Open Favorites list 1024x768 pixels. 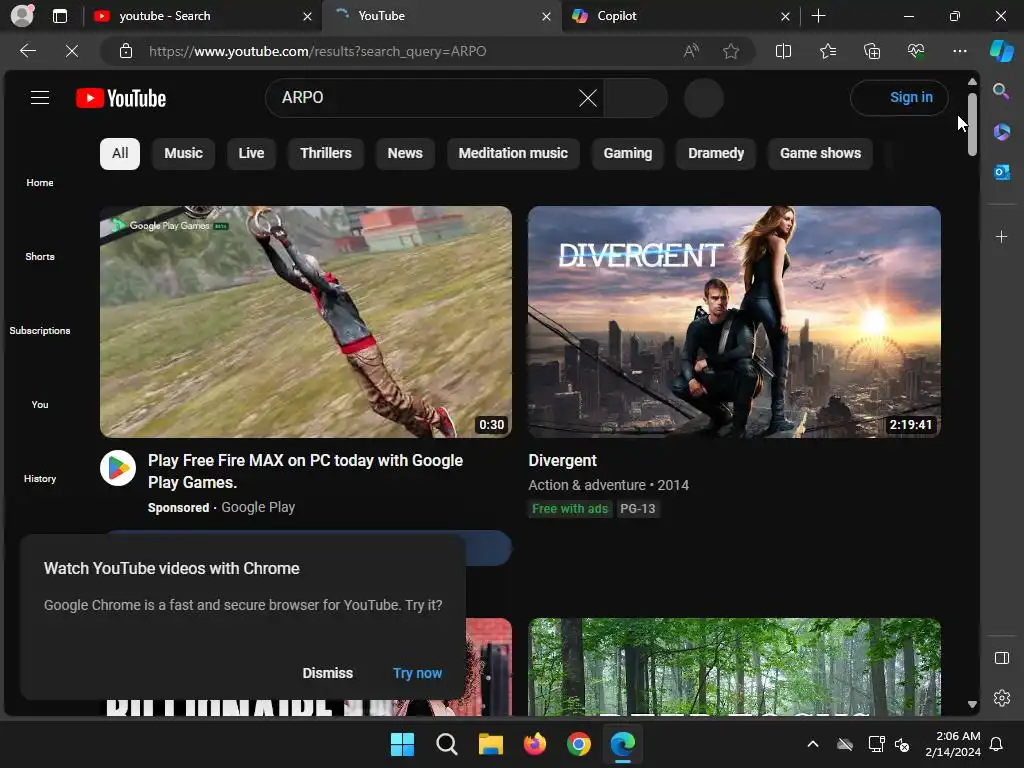click(827, 51)
